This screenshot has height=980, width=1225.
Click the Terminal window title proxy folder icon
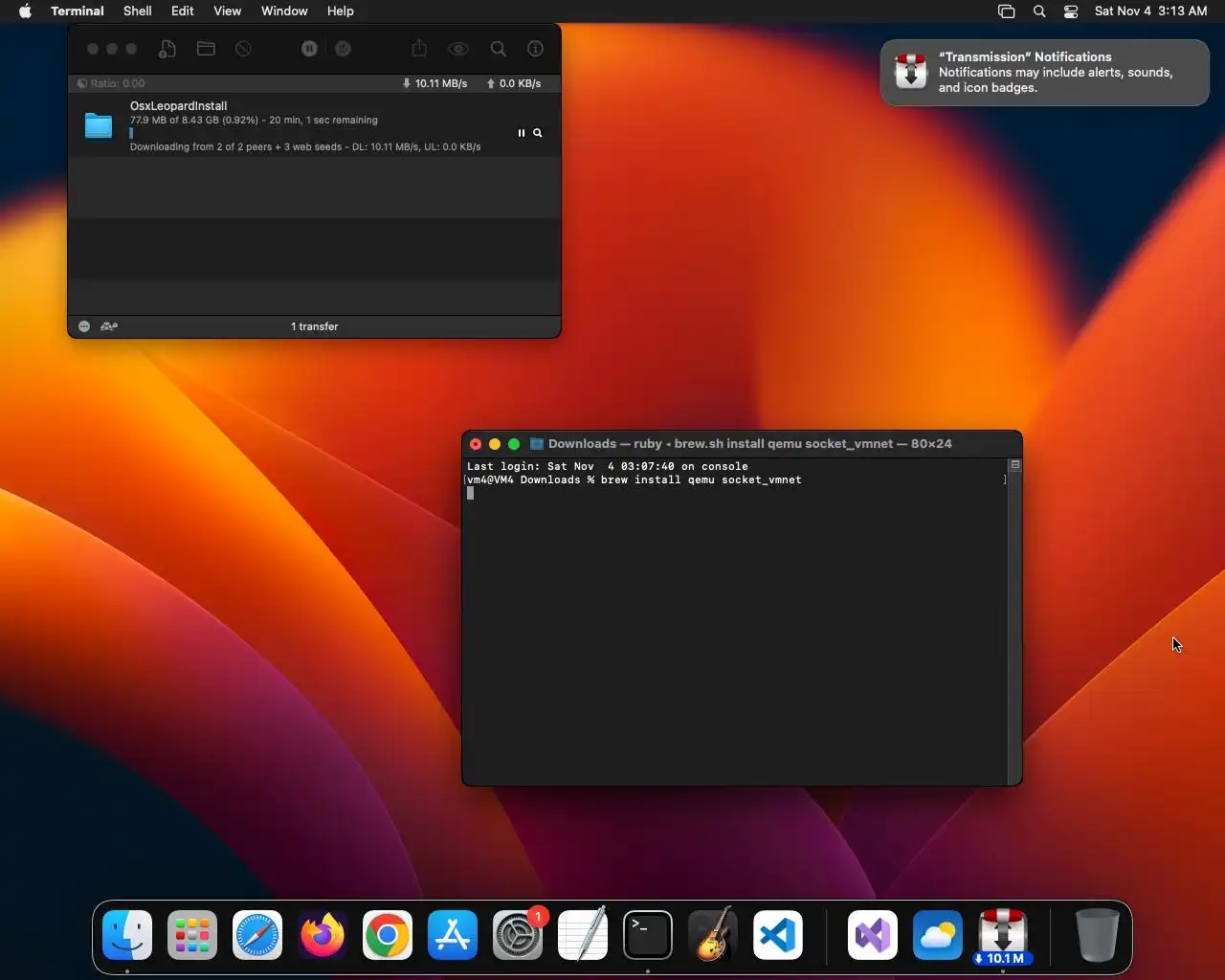[x=537, y=444]
